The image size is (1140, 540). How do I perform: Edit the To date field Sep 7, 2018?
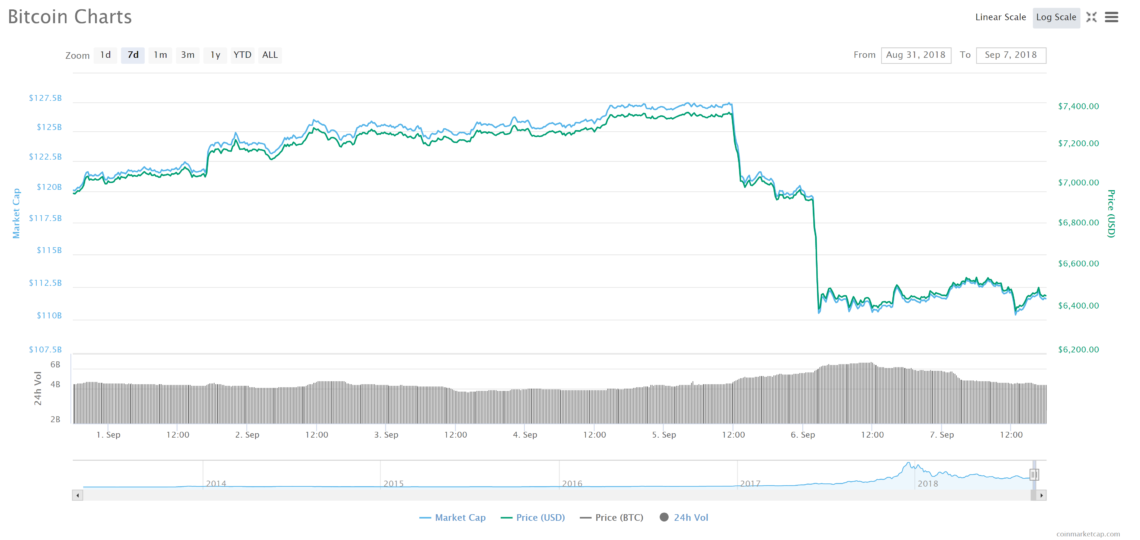coord(1011,55)
